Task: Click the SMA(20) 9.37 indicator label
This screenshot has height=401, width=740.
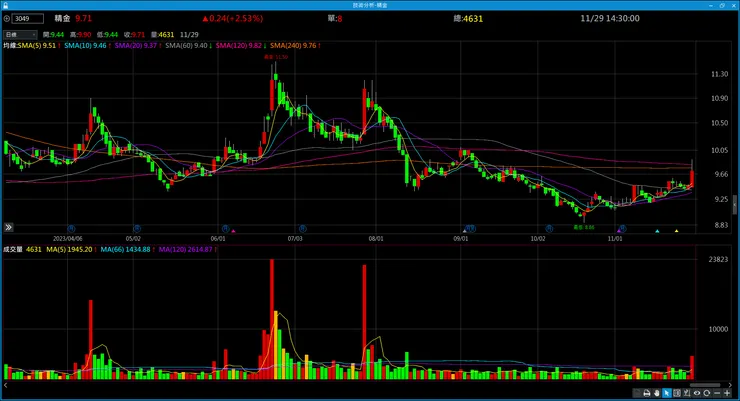Action: (x=138, y=46)
